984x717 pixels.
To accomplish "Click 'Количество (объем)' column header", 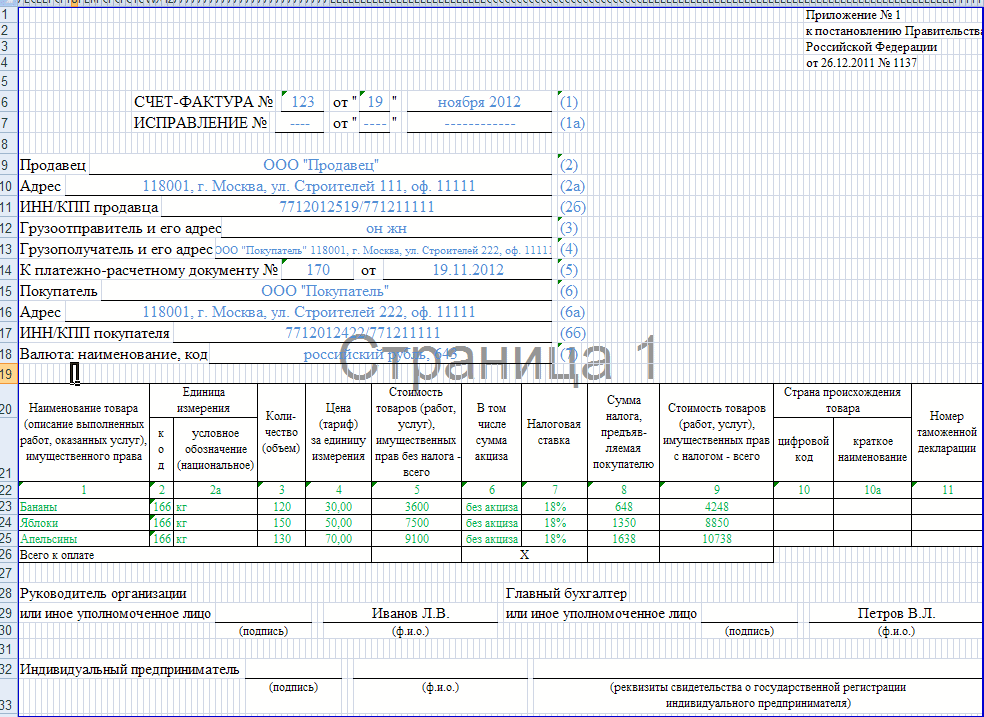I will (x=282, y=432).
